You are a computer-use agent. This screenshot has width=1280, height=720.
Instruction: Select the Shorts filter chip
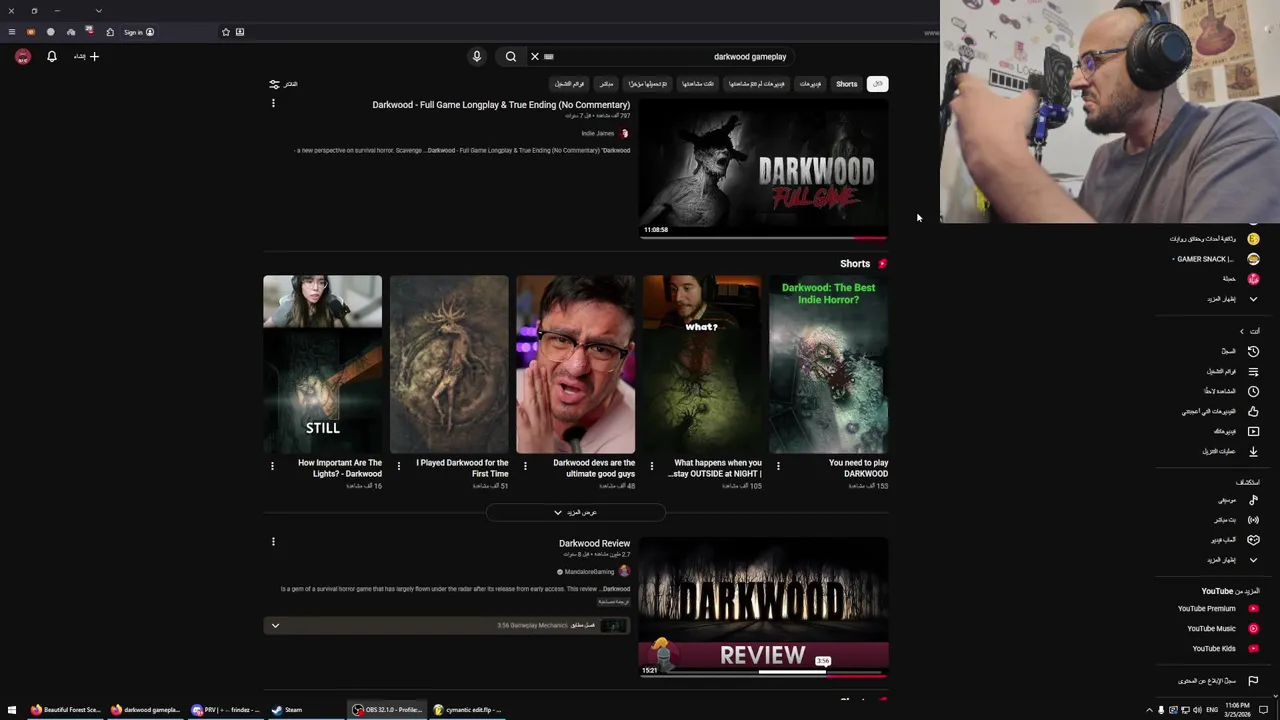(847, 84)
